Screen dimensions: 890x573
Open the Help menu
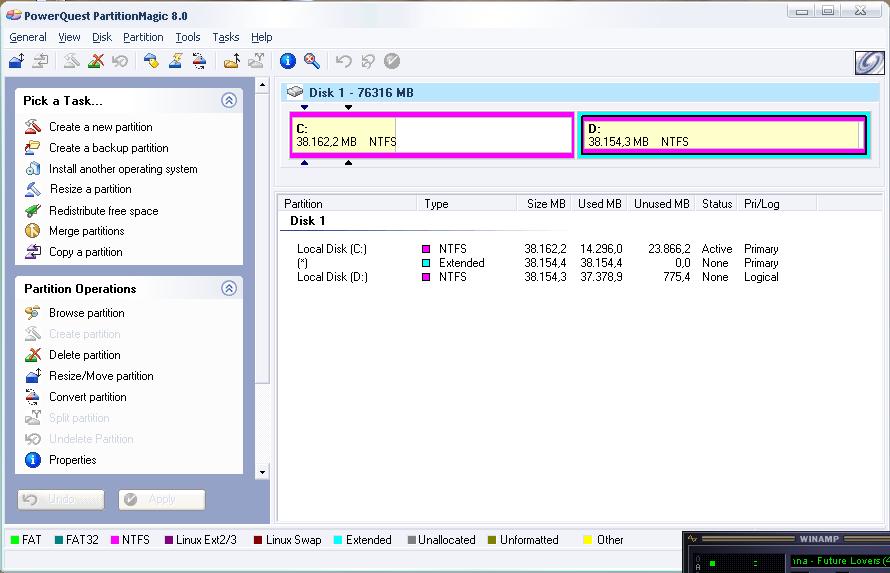(262, 37)
